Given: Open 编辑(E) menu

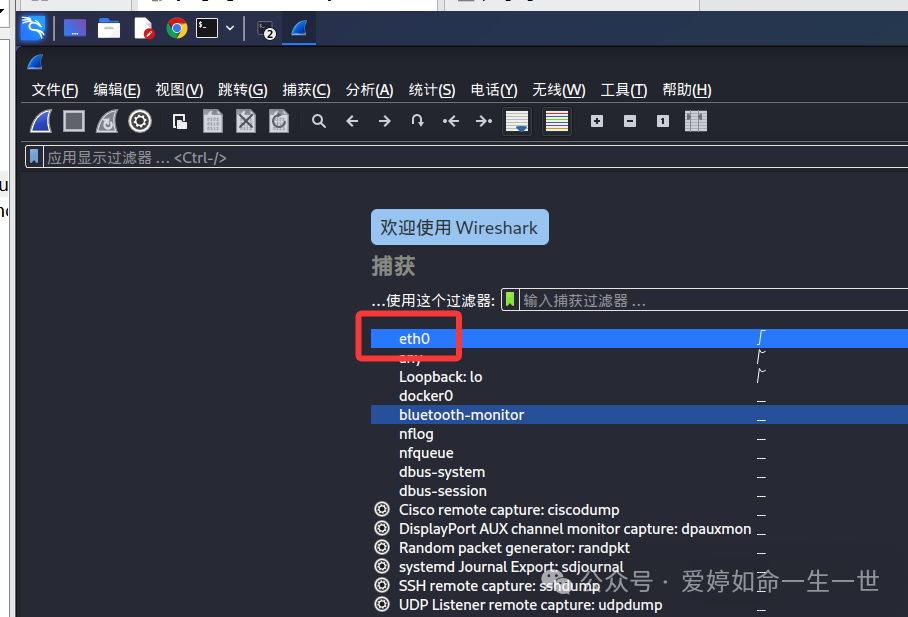Looking at the screenshot, I should [x=117, y=90].
